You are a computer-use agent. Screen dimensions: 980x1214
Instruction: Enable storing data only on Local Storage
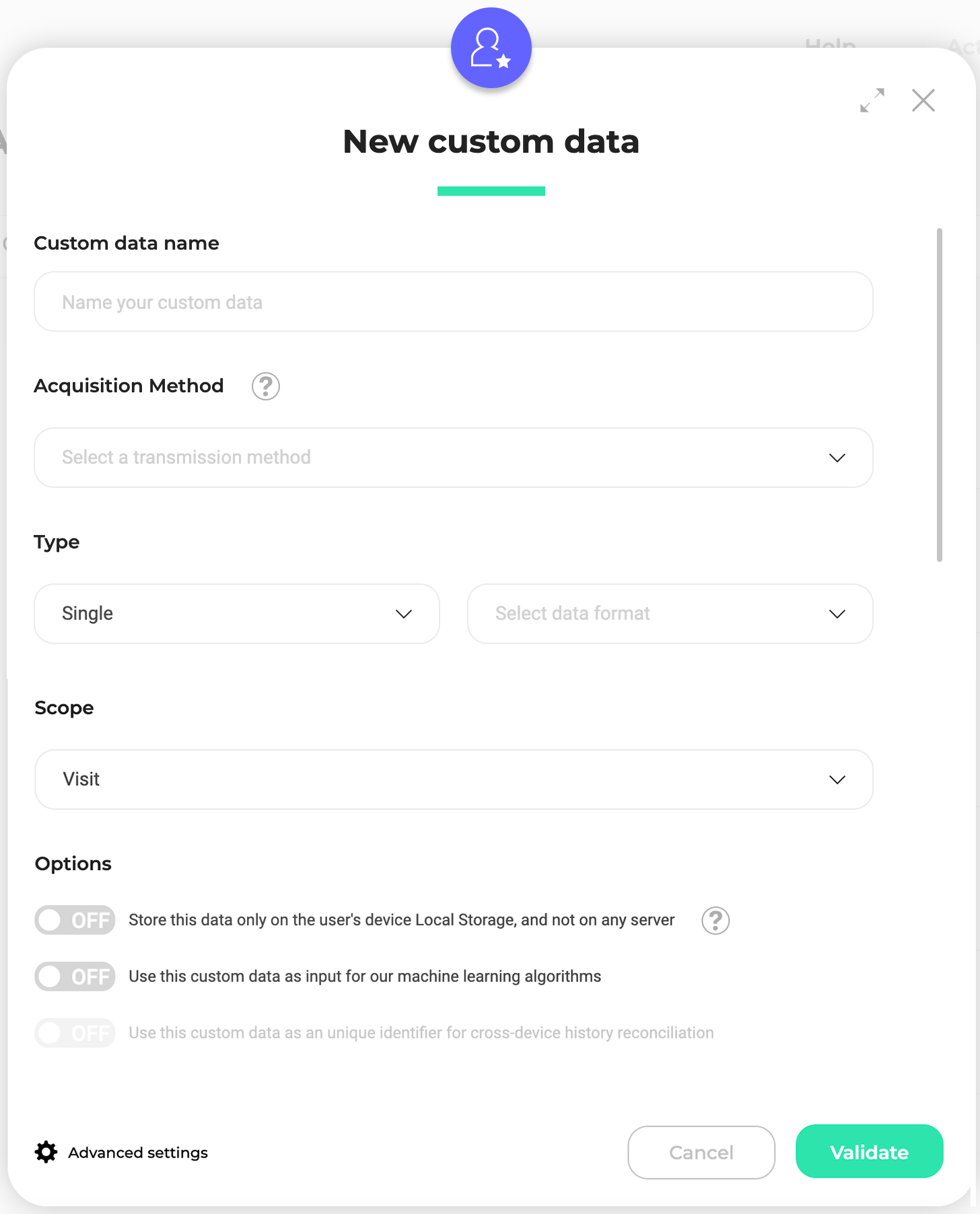click(75, 920)
